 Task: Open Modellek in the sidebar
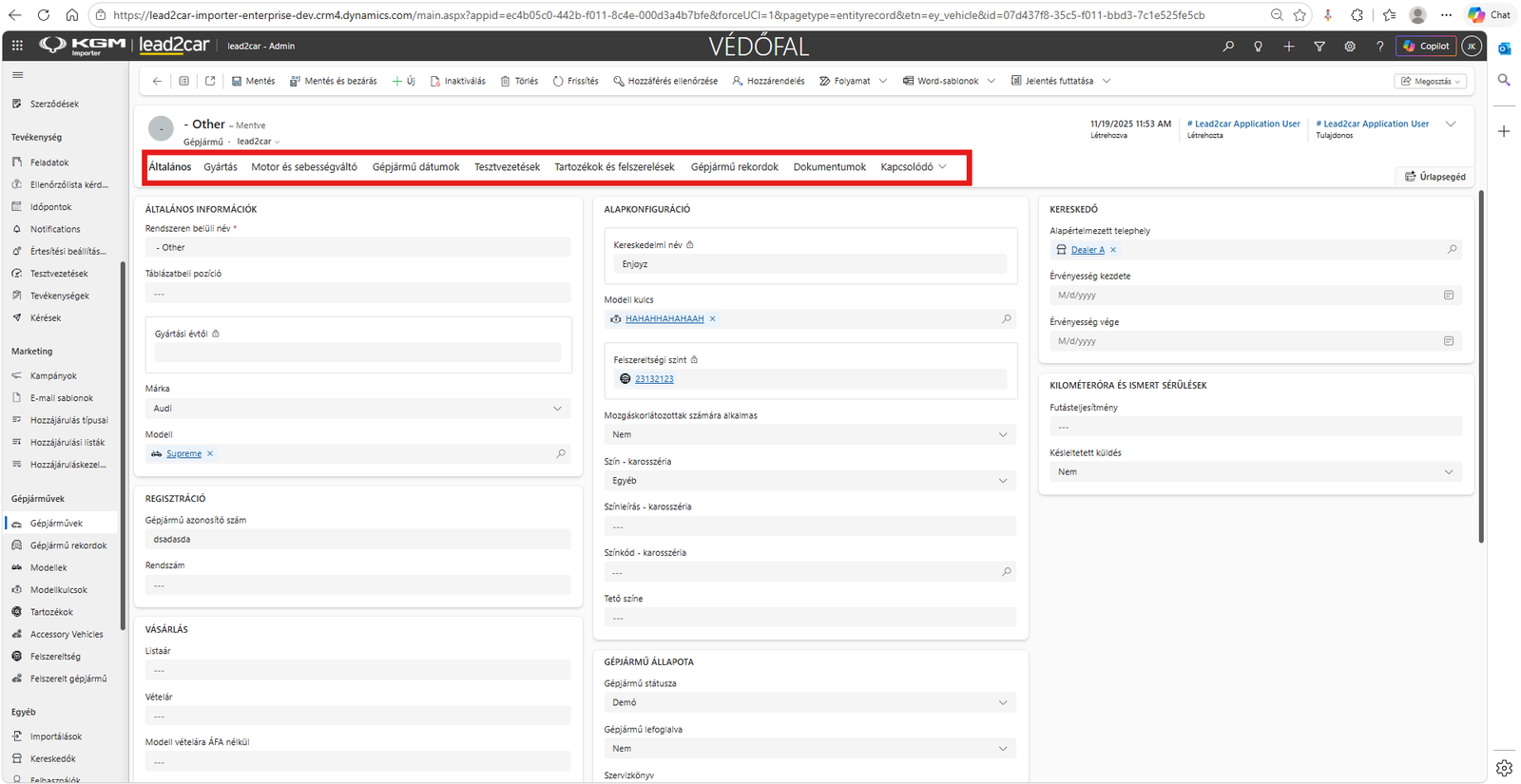(48, 567)
